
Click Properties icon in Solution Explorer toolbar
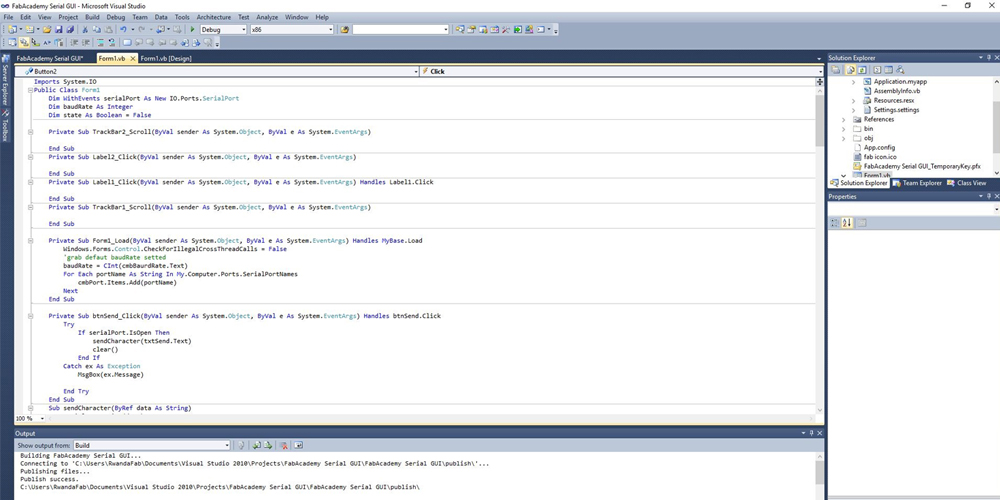click(835, 70)
